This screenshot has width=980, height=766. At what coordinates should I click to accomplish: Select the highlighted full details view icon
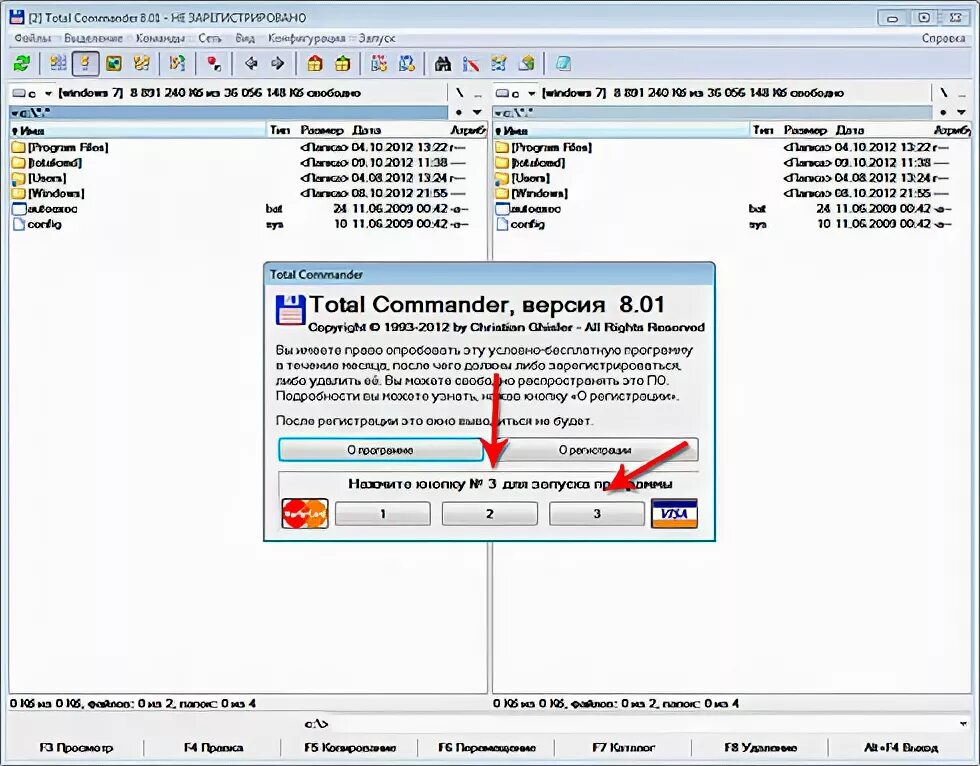(86, 63)
